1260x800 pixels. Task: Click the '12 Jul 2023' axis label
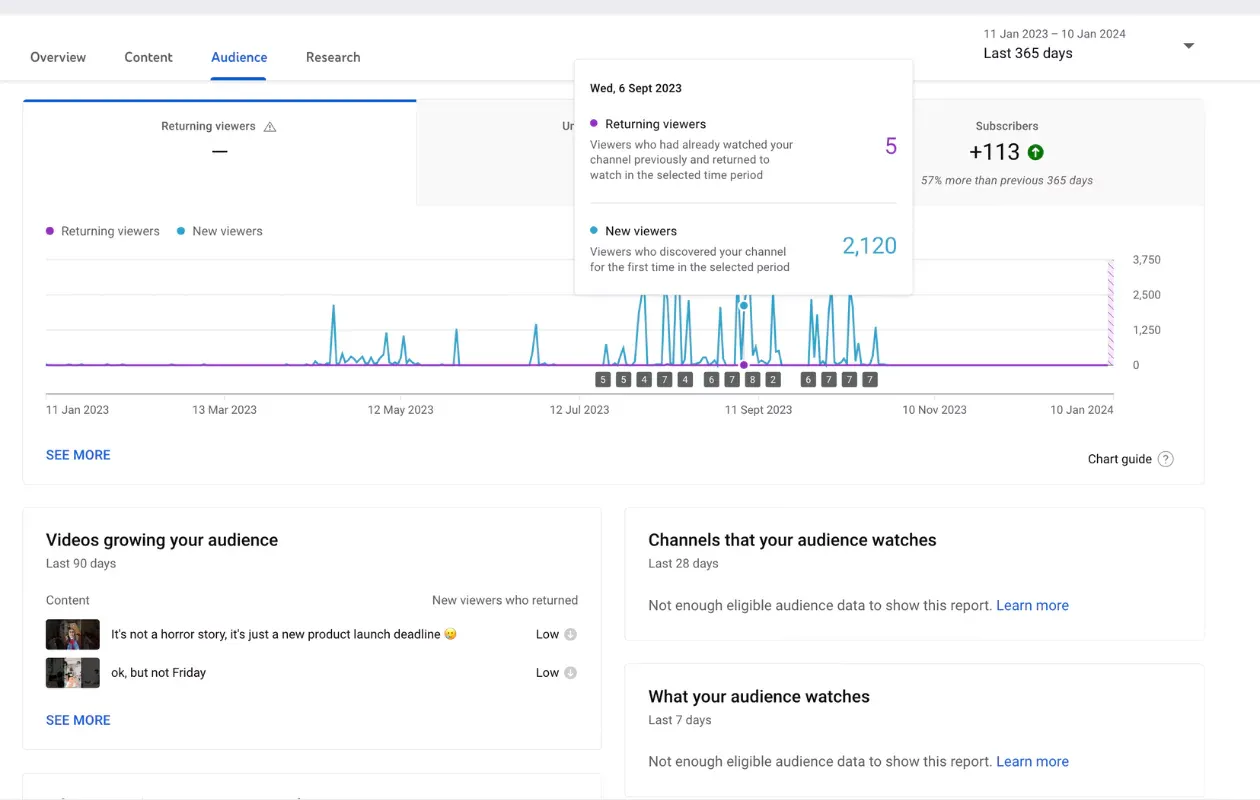click(x=579, y=410)
